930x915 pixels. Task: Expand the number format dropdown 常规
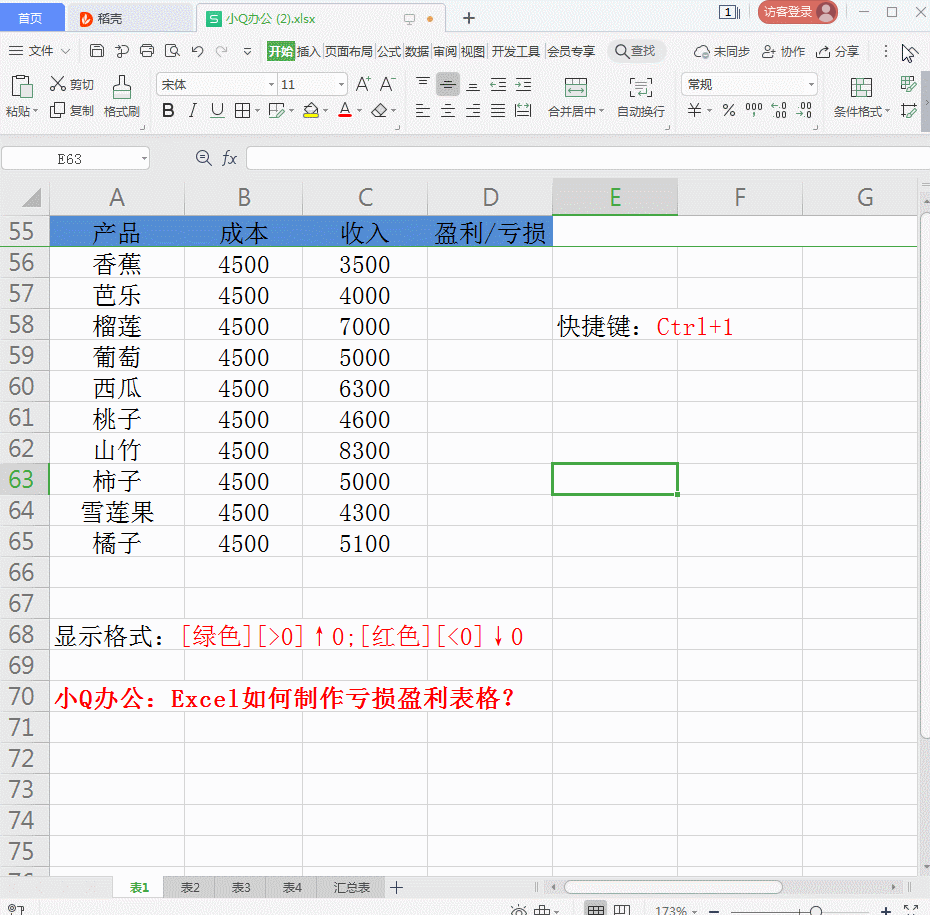click(x=748, y=85)
